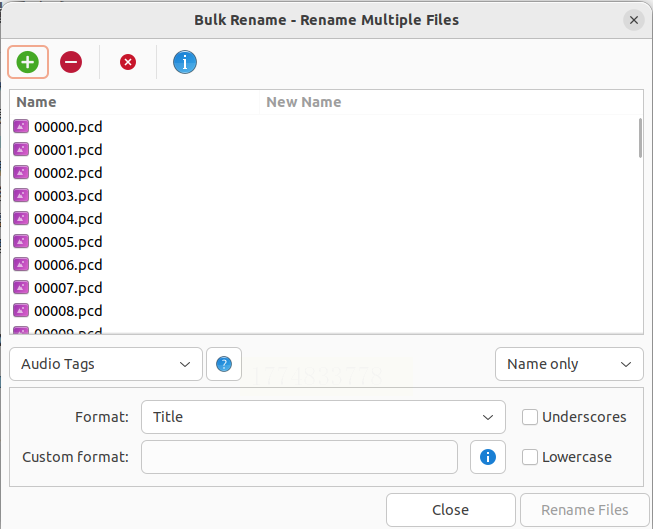Open the Format Title combo box
653x529 pixels.
pos(323,417)
